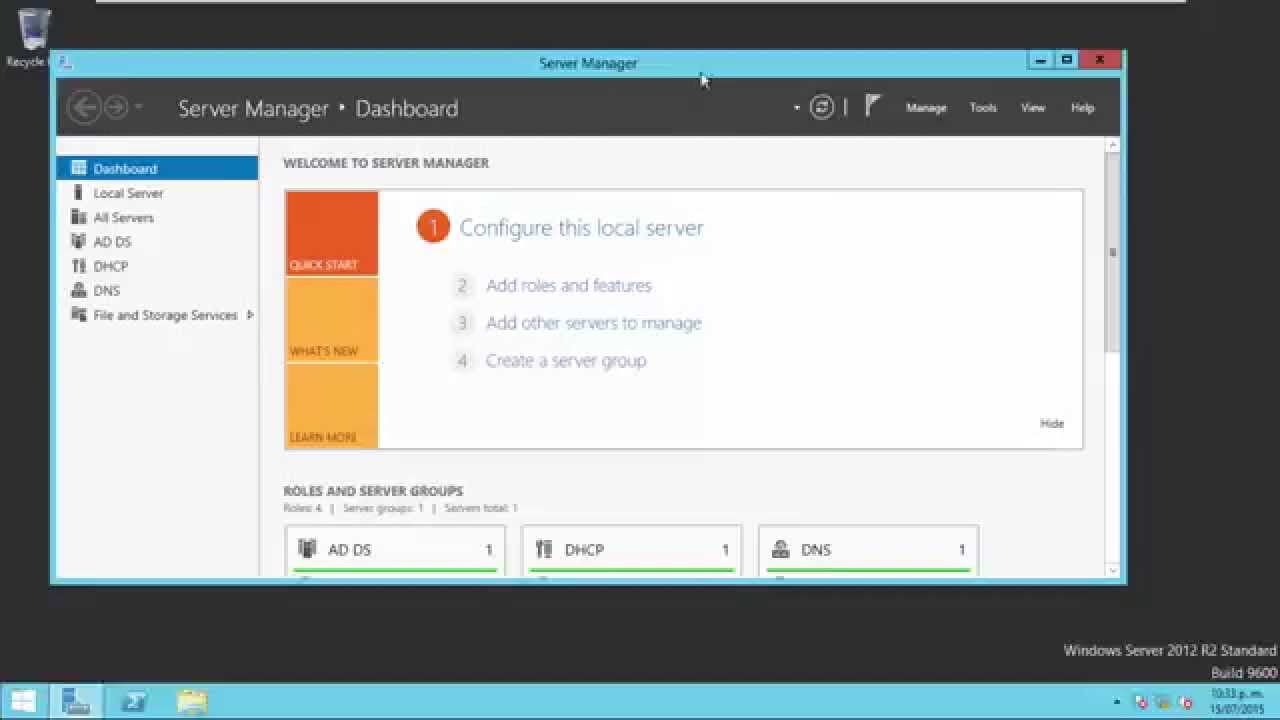Open the Help menu

[1083, 108]
